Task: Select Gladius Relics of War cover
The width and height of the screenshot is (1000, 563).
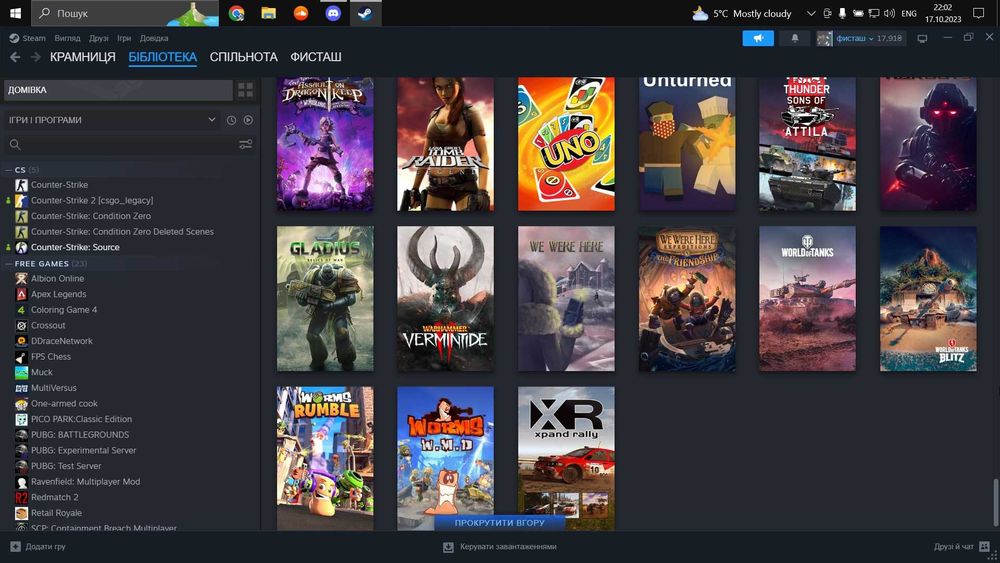Action: click(325, 298)
